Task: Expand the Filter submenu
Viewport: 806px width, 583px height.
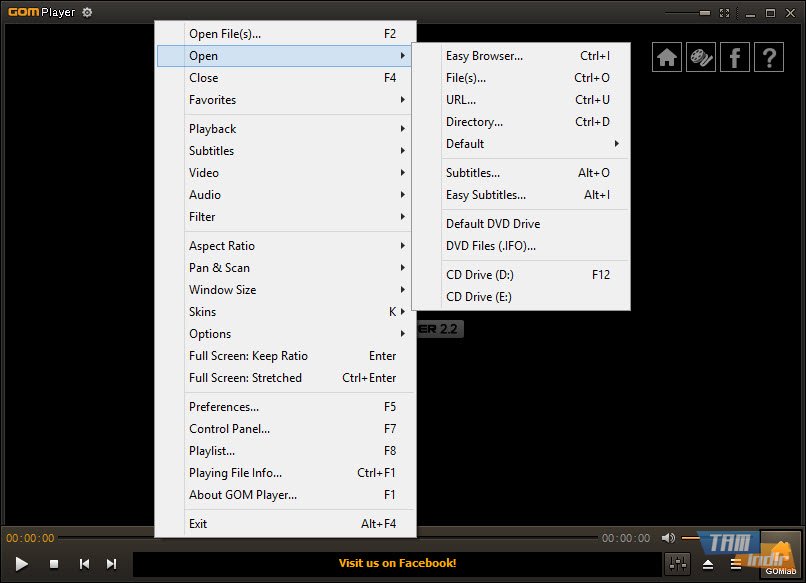Action: [286, 217]
